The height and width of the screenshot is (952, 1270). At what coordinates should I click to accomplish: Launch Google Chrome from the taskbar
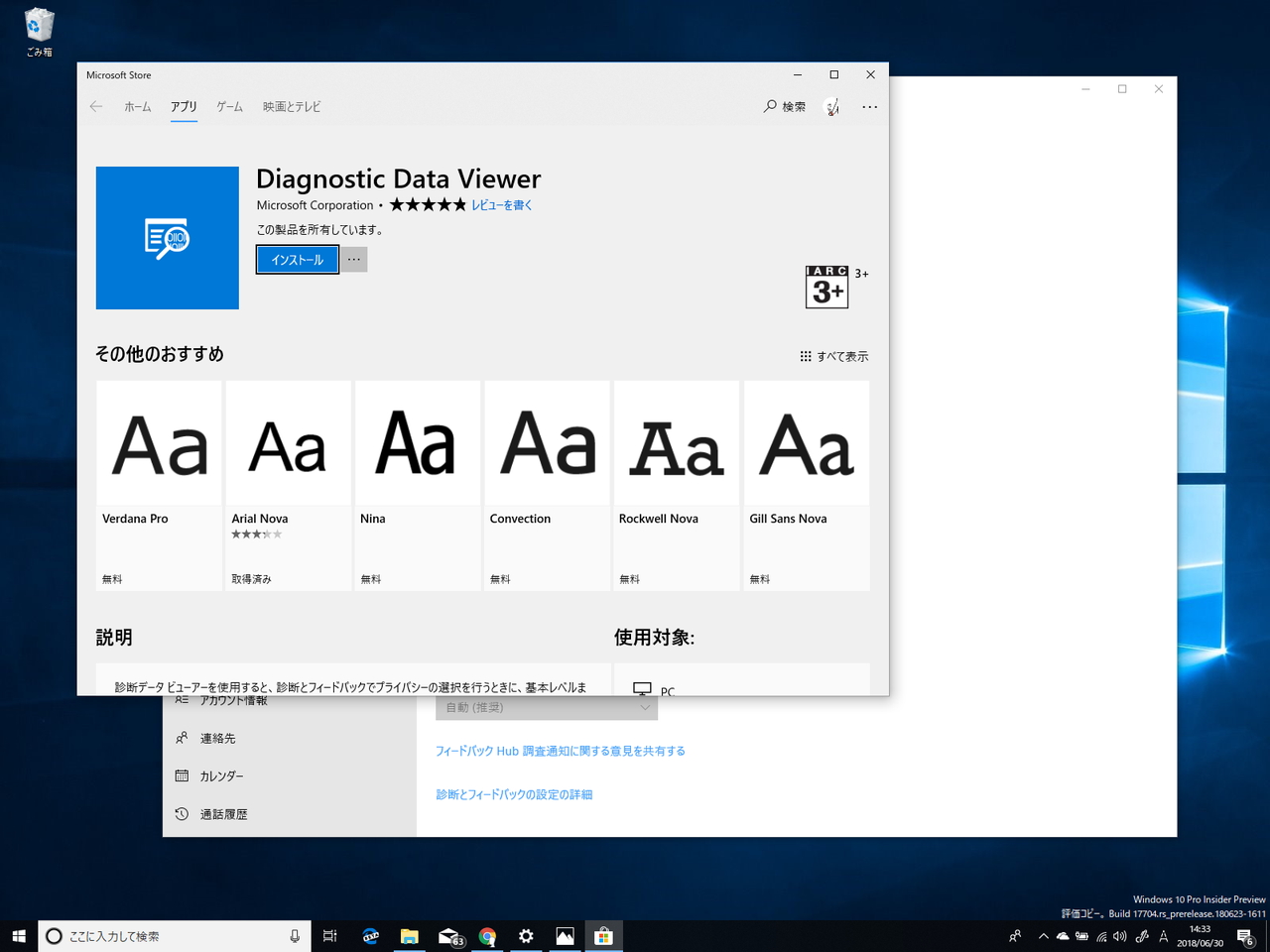pyautogui.click(x=487, y=935)
